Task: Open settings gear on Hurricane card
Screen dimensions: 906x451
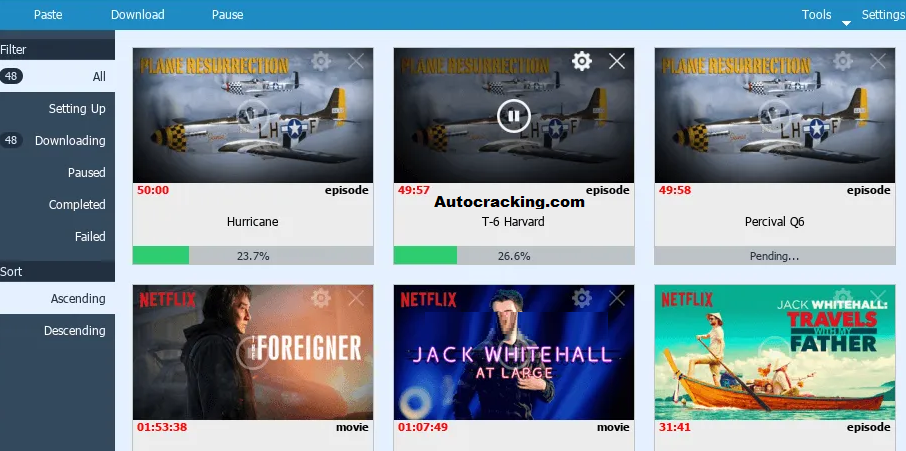Action: coord(321,61)
